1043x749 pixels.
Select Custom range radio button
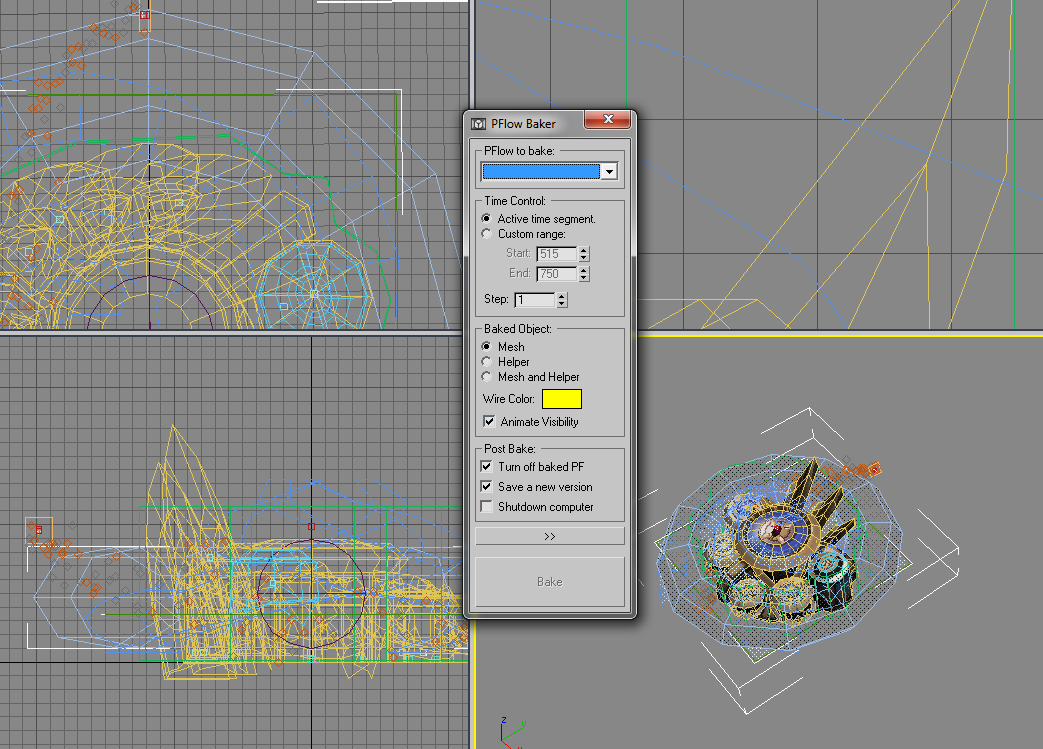pyautogui.click(x=486, y=233)
